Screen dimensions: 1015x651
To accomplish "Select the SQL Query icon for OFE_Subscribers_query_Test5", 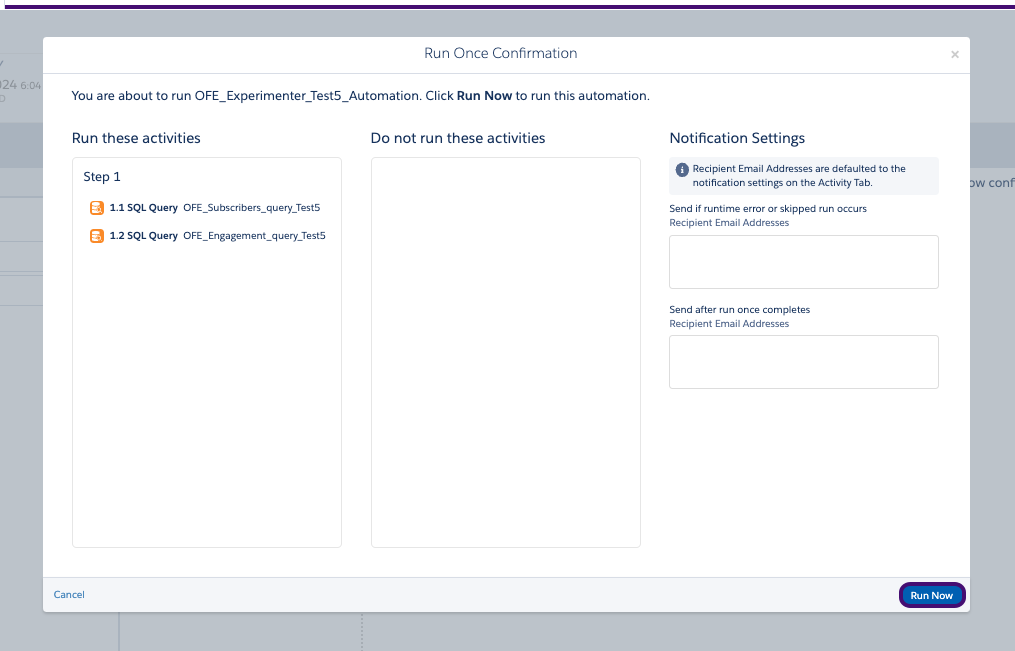I will [x=97, y=207].
